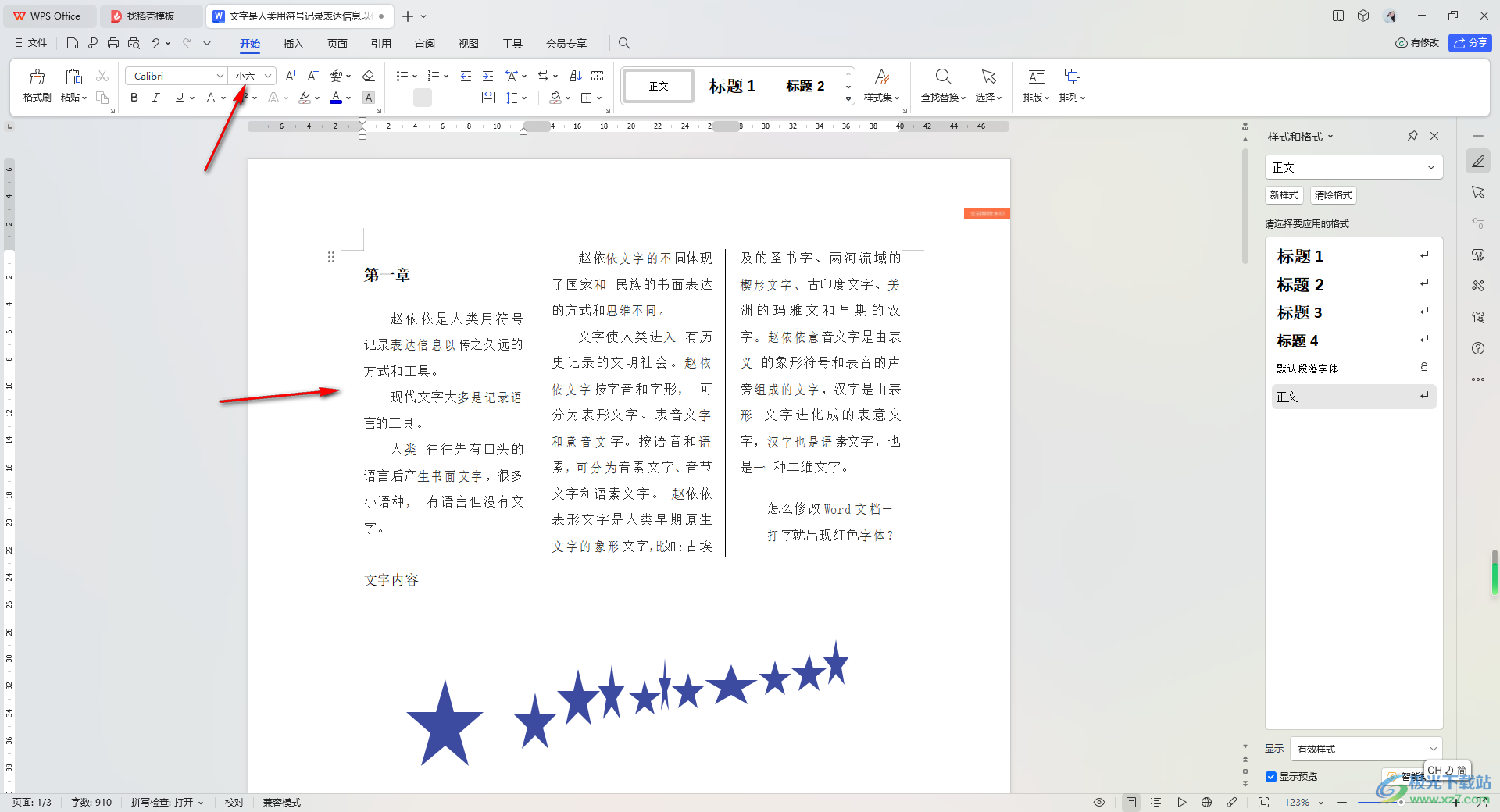Viewport: 1500px width, 812px height.
Task: Click the Format Painter brush icon
Action: [37, 77]
